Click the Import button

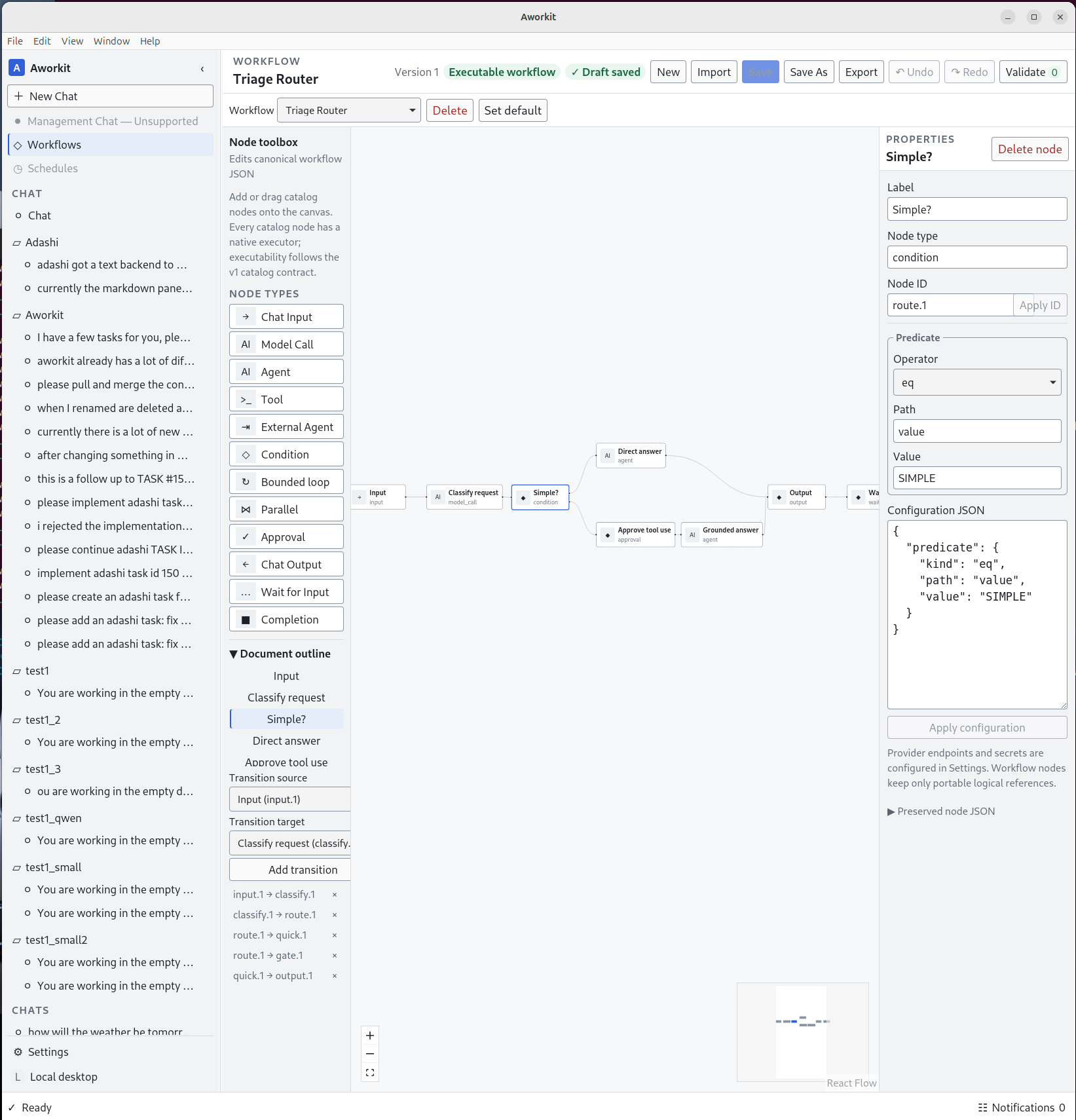point(714,72)
